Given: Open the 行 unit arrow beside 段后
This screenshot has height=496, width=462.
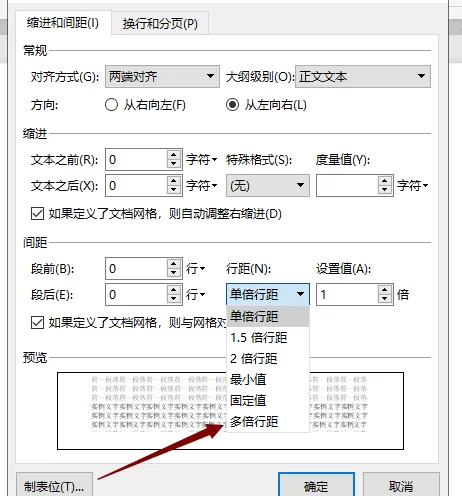Looking at the screenshot, I should pos(203,295).
